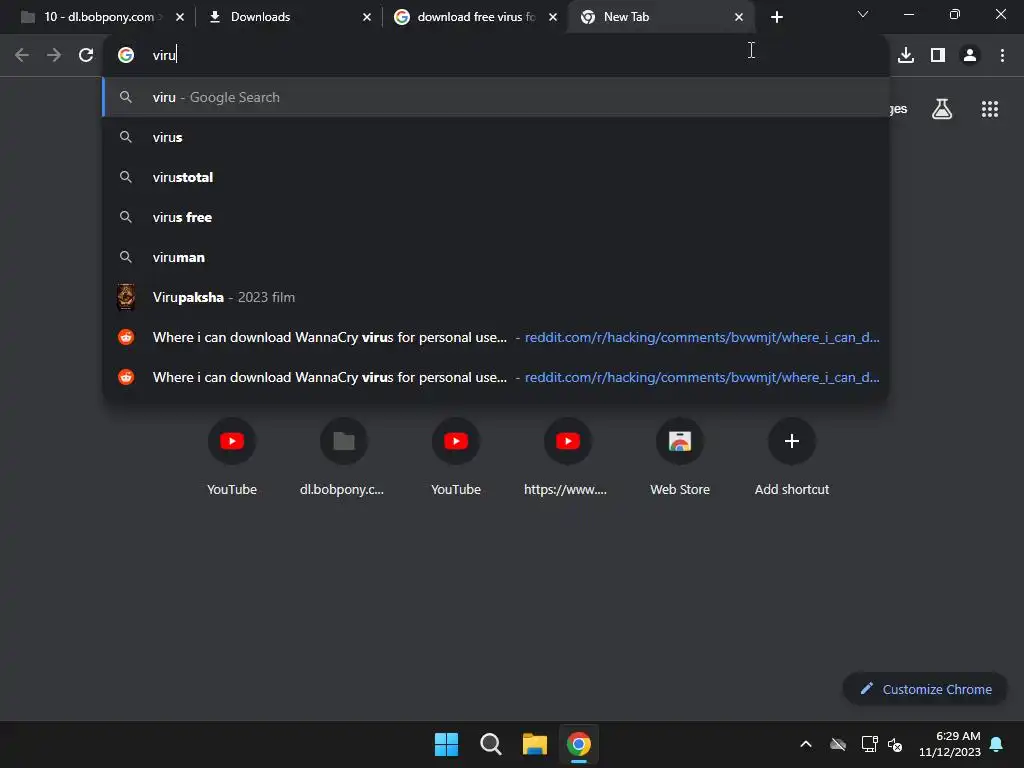1024x768 pixels.
Task: Open the clock showing 6:29 AM
Action: [x=950, y=744]
